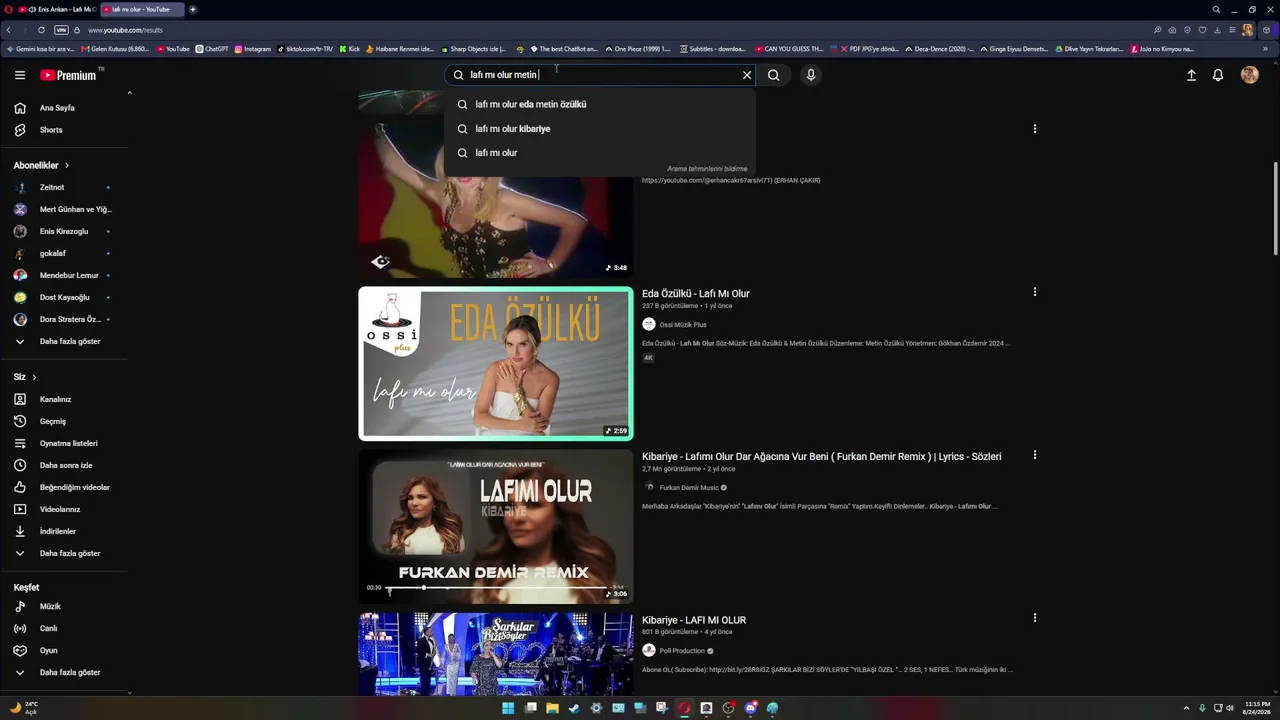The image size is (1280, 720).
Task: Open the Instagram bookmark
Action: (x=253, y=49)
